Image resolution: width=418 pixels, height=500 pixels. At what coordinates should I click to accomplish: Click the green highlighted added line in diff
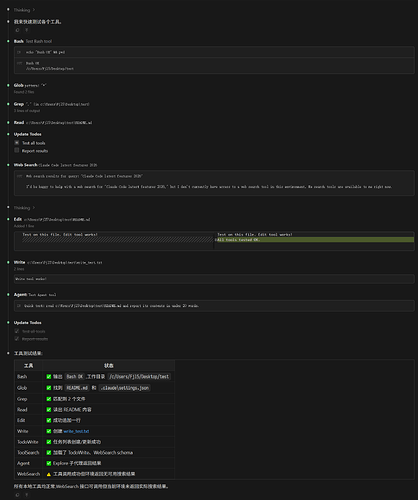click(x=315, y=240)
